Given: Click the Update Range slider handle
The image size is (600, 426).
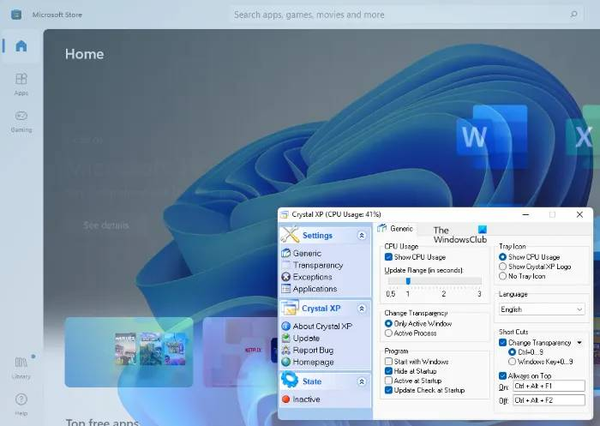Looking at the screenshot, I should coord(408,281).
